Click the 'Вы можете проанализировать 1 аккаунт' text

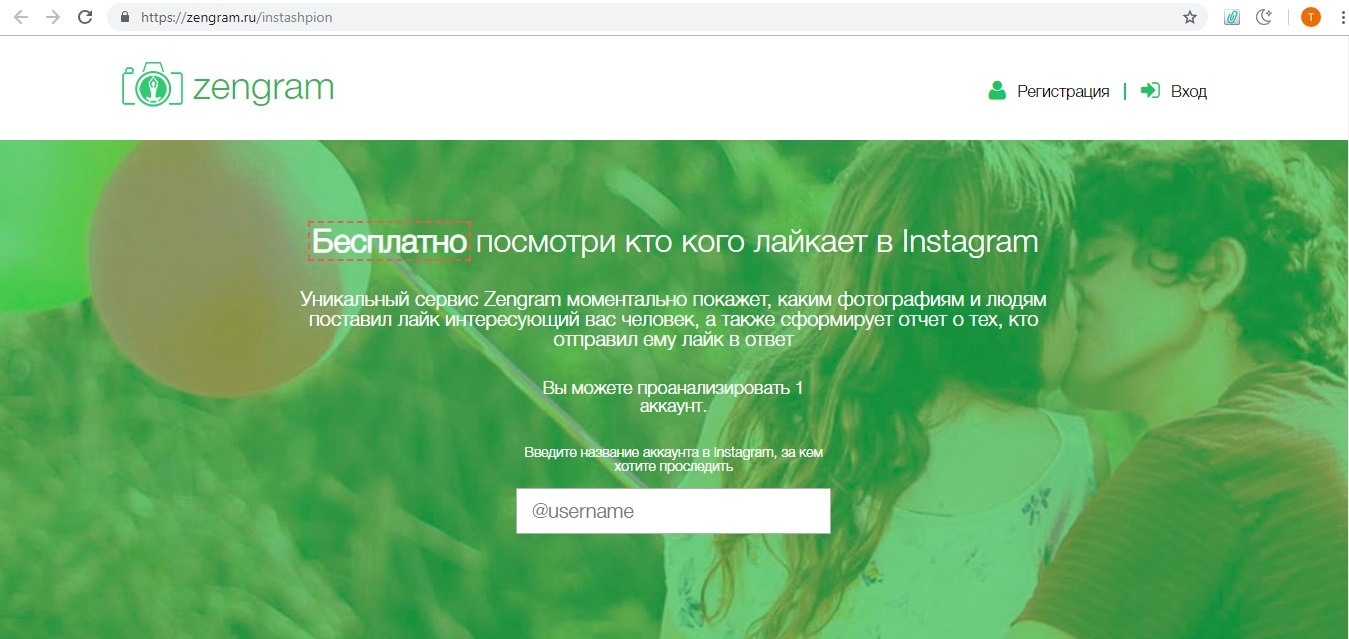673,397
